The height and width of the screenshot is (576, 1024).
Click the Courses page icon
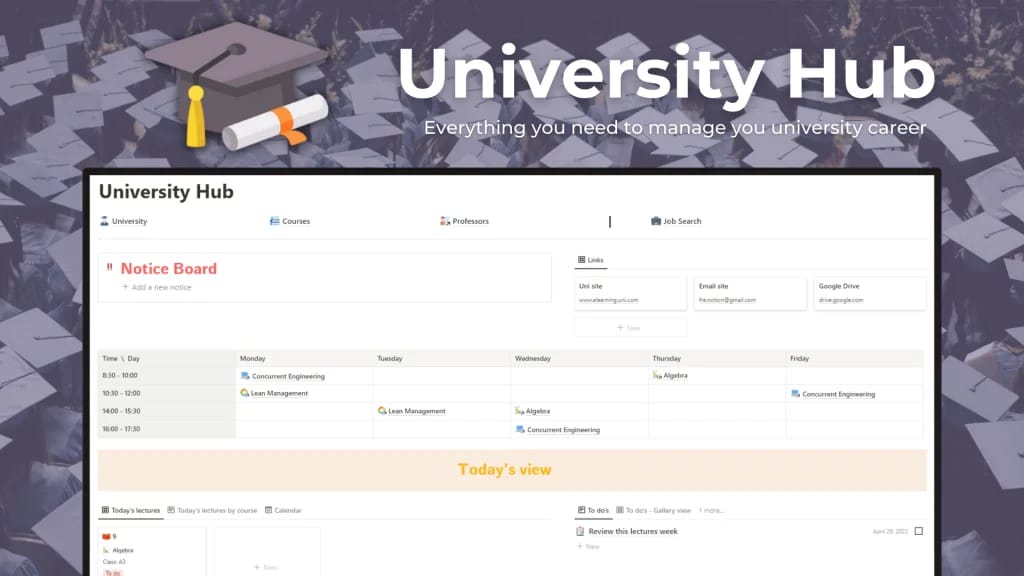[275, 221]
